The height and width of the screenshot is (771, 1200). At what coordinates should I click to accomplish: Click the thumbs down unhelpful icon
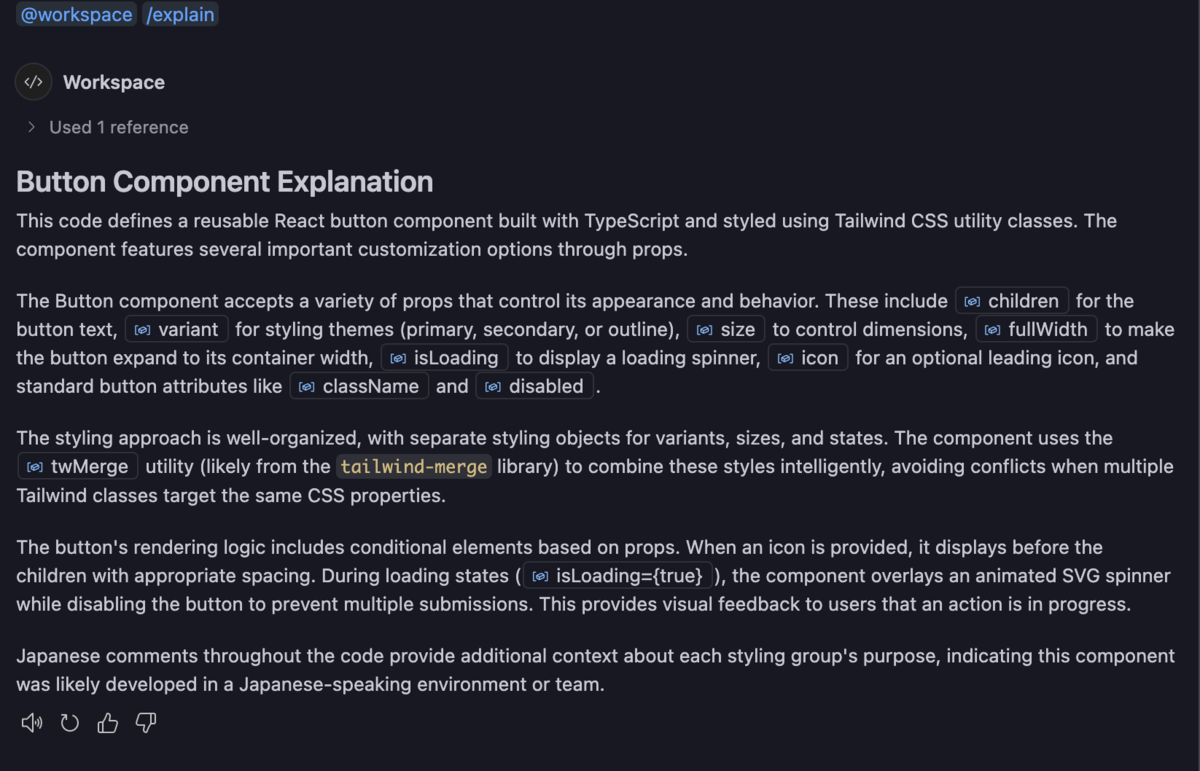pos(146,723)
